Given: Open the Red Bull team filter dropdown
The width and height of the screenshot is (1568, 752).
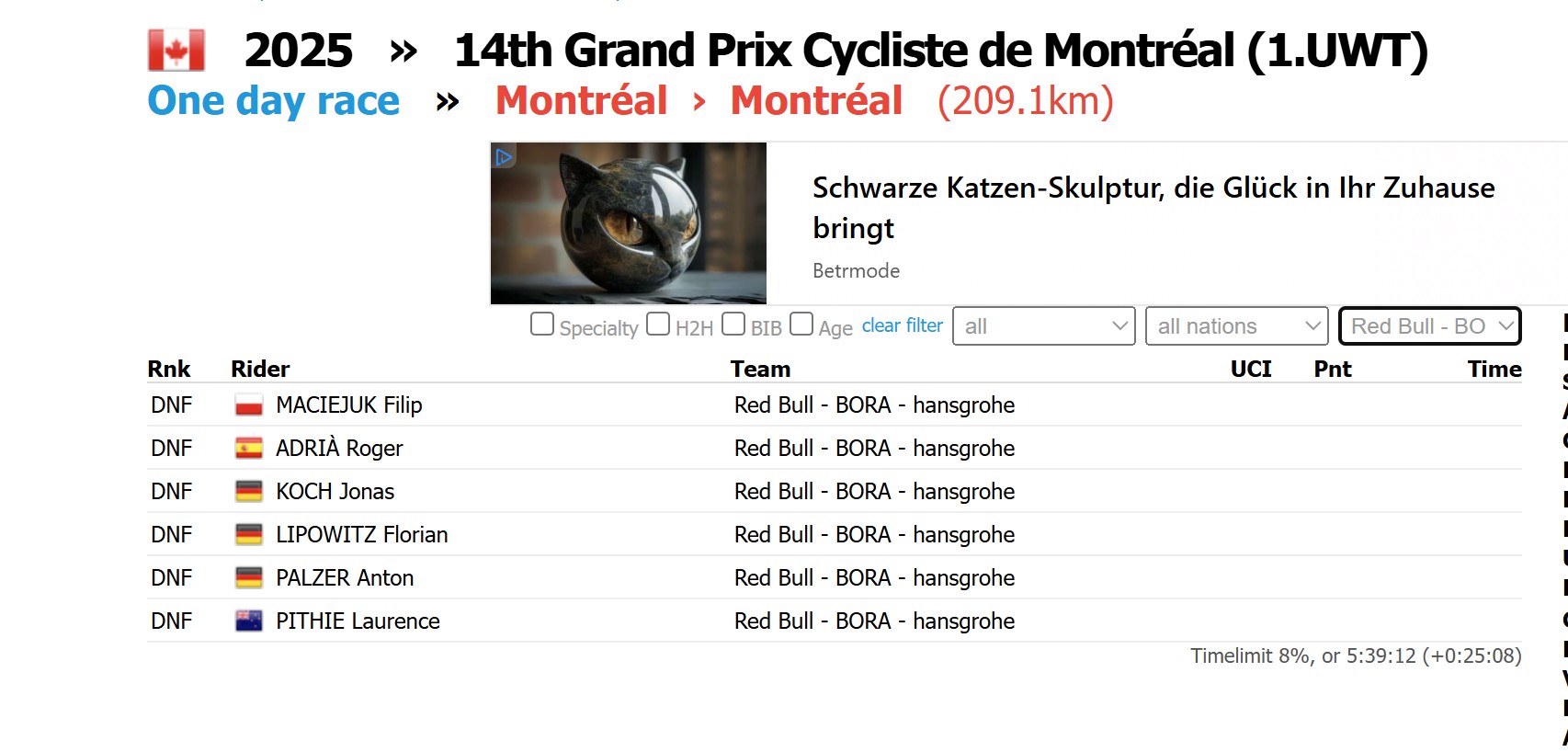Looking at the screenshot, I should pyautogui.click(x=1430, y=326).
